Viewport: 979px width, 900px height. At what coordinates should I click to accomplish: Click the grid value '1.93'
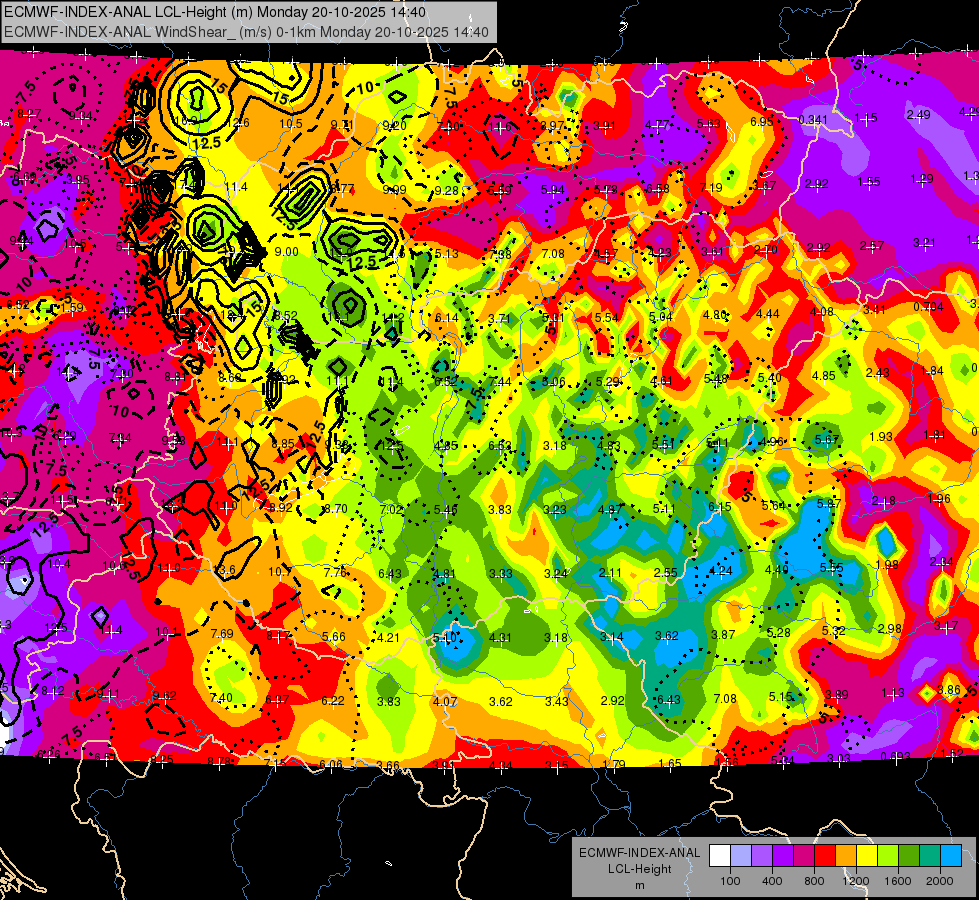click(881, 436)
